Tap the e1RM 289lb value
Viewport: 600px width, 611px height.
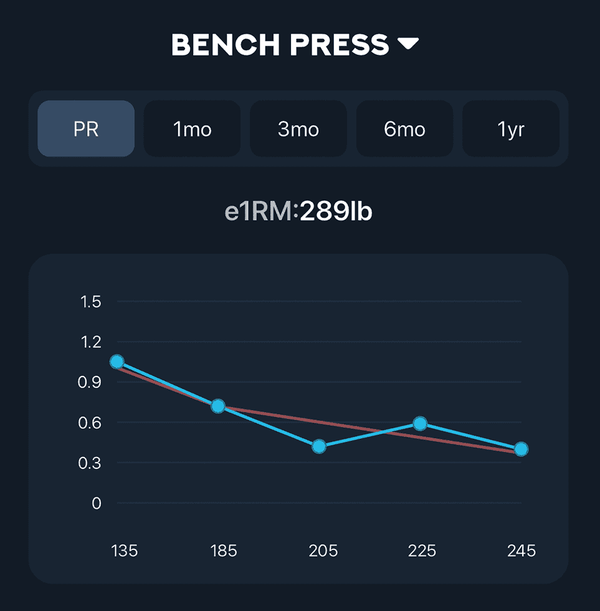point(336,212)
